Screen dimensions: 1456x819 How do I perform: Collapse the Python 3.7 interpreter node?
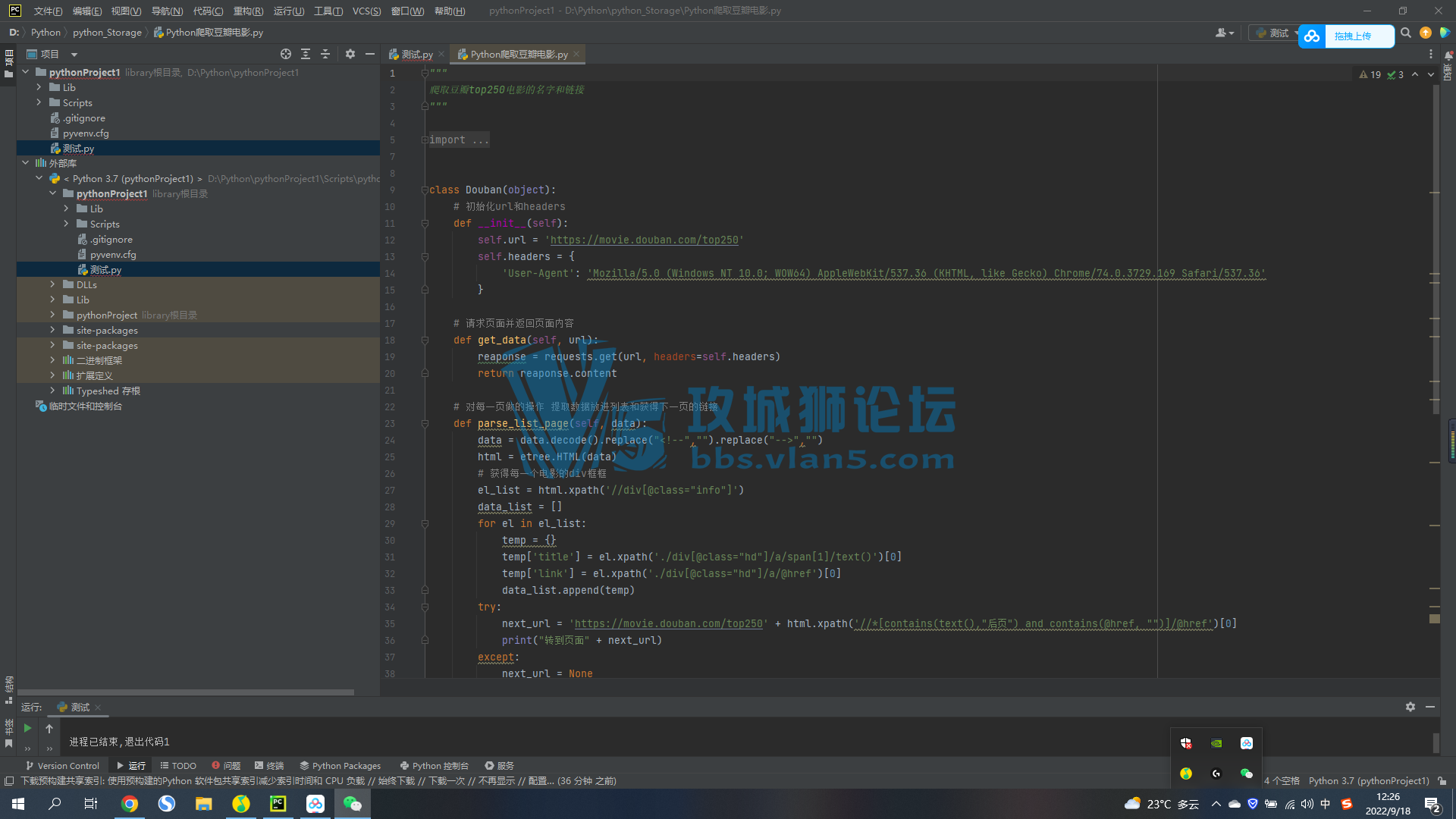[x=39, y=178]
